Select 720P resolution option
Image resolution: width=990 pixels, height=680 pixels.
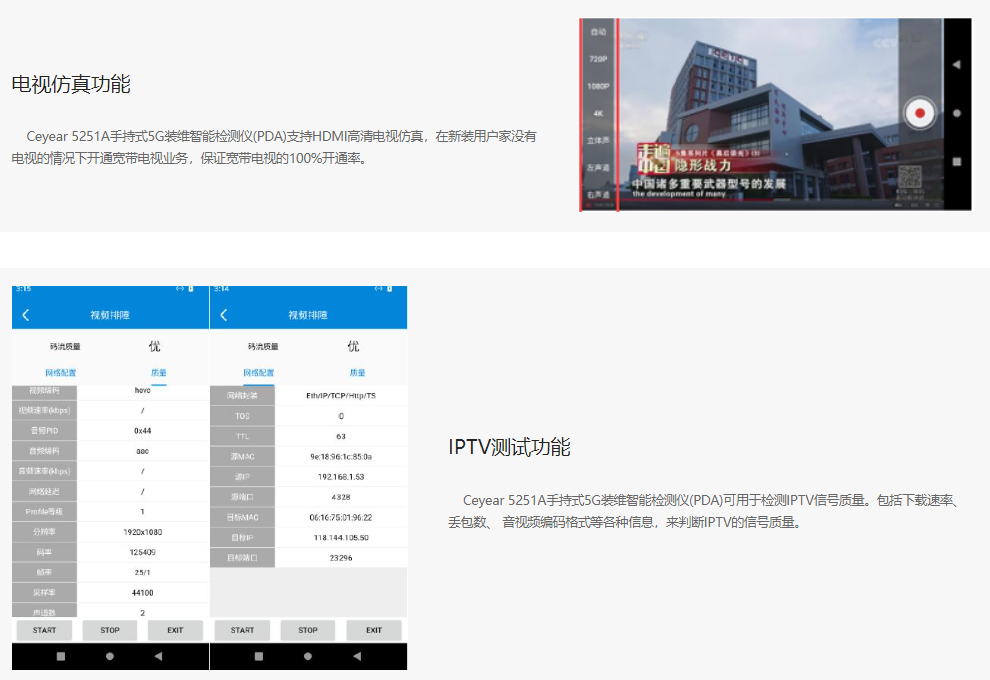(x=598, y=59)
